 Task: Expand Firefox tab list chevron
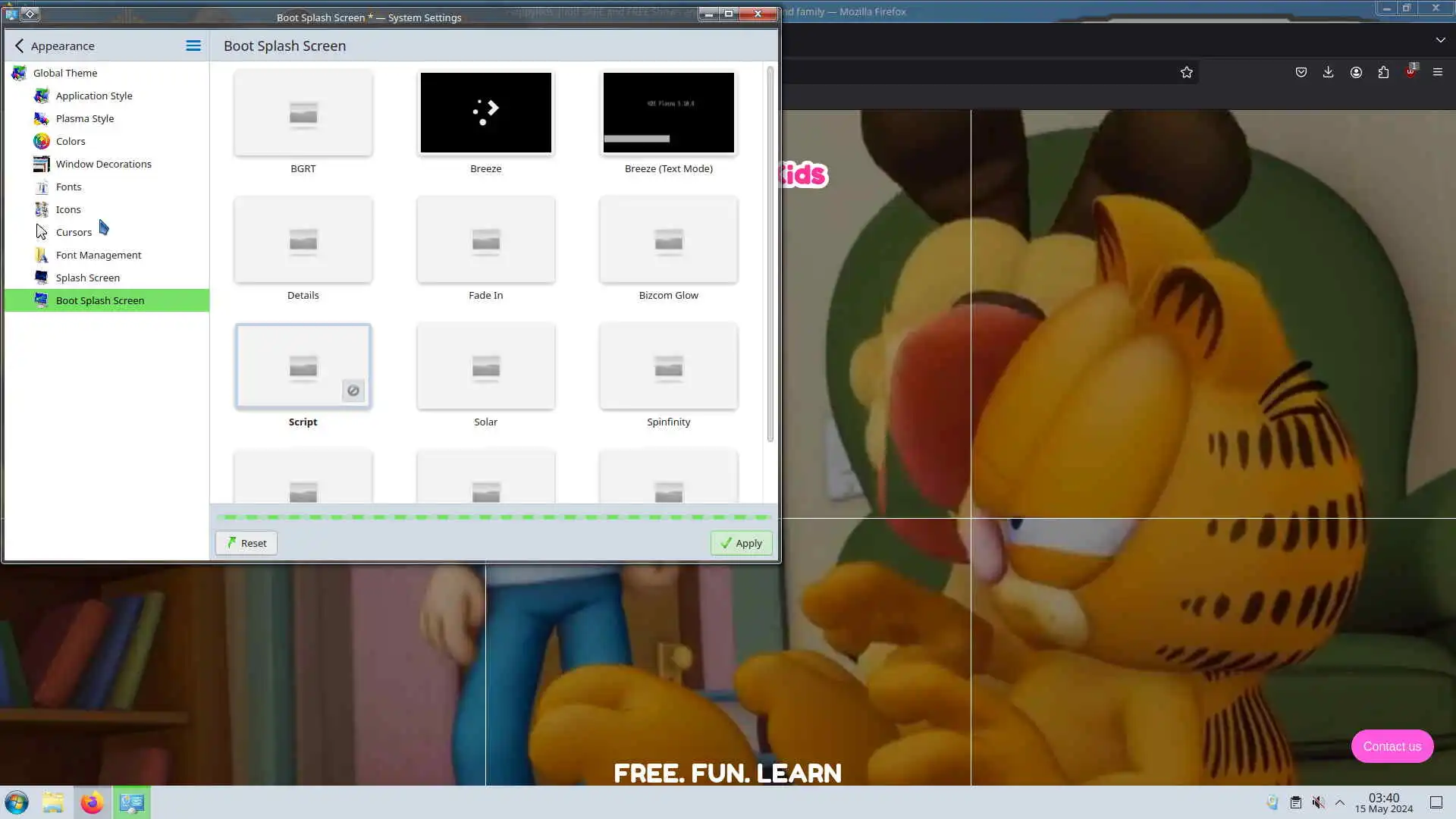pyautogui.click(x=1440, y=39)
